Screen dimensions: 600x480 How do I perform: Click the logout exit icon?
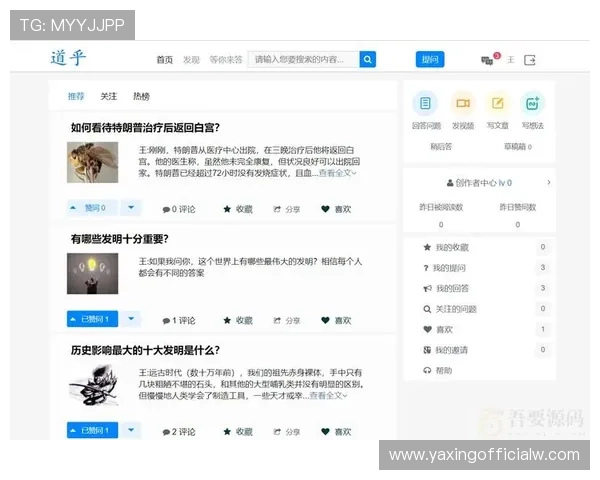click(x=530, y=60)
